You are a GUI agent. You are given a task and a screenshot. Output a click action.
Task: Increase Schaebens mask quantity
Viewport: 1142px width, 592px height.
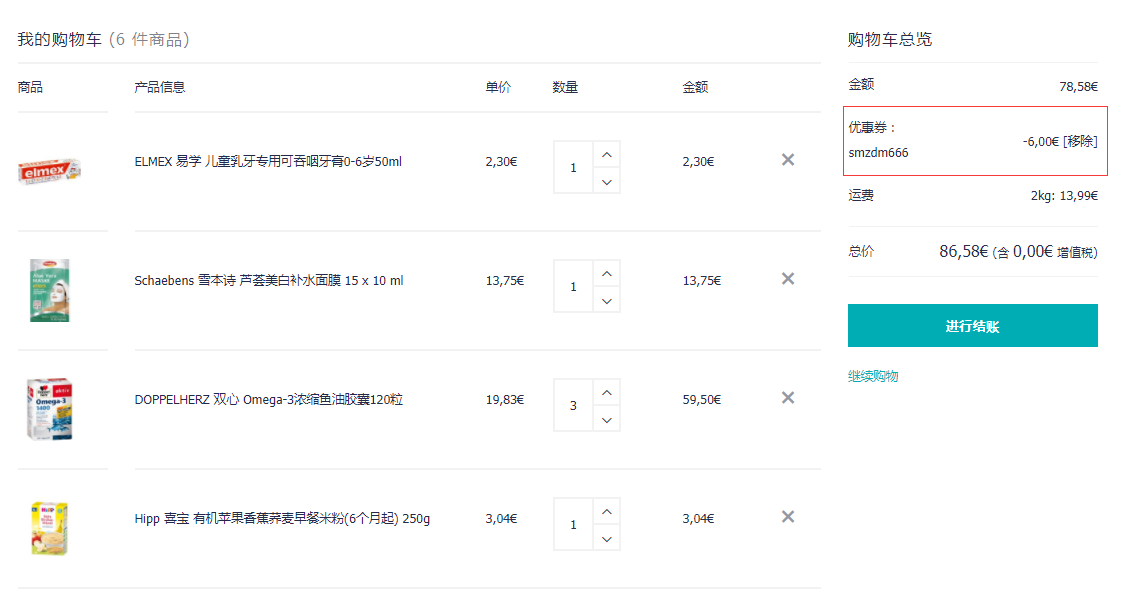click(607, 274)
